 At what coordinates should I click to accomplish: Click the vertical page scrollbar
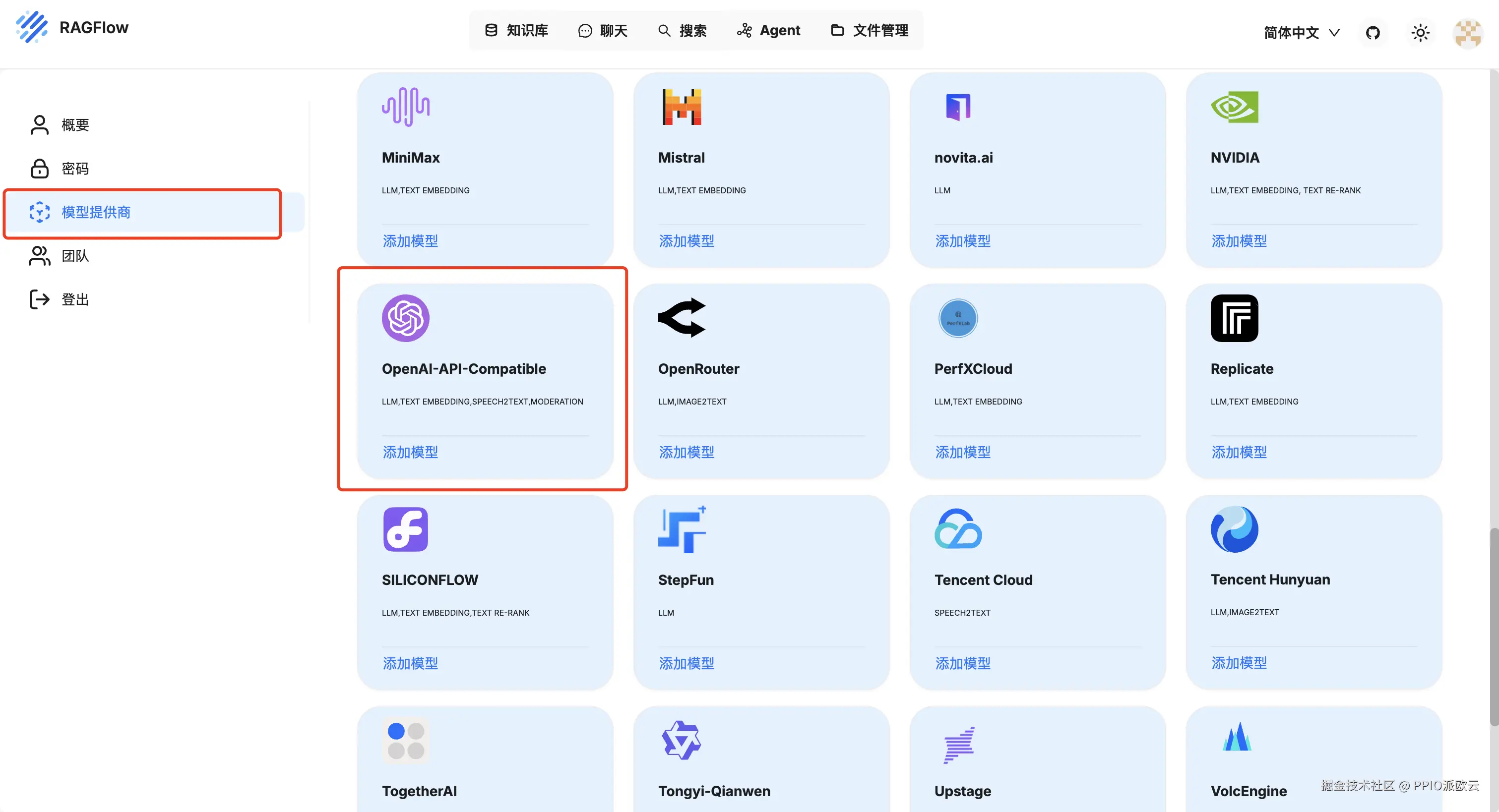[x=1494, y=627]
